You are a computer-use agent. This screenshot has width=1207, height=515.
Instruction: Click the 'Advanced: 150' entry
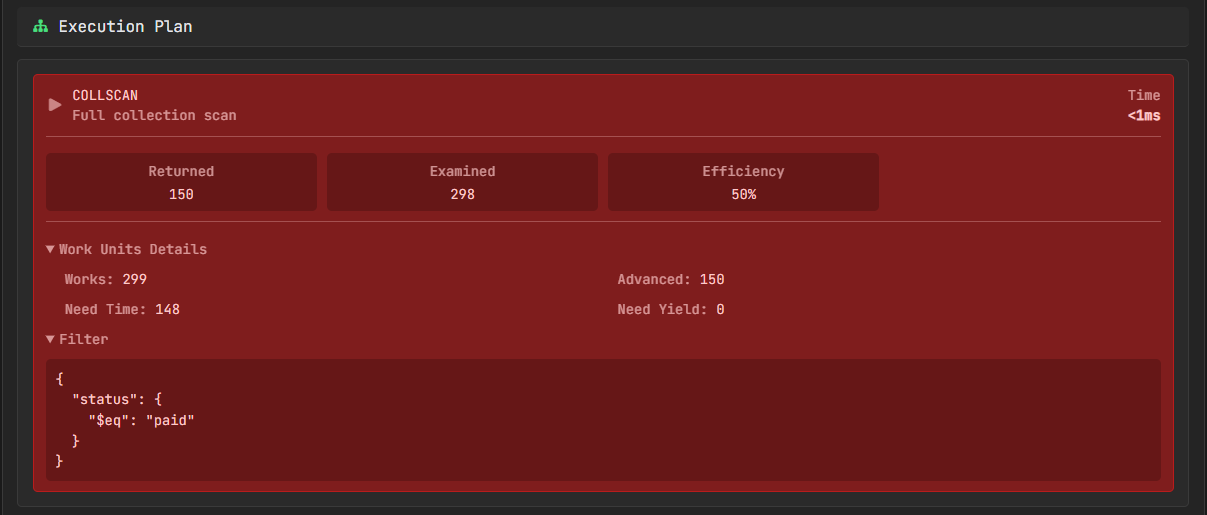pos(671,279)
